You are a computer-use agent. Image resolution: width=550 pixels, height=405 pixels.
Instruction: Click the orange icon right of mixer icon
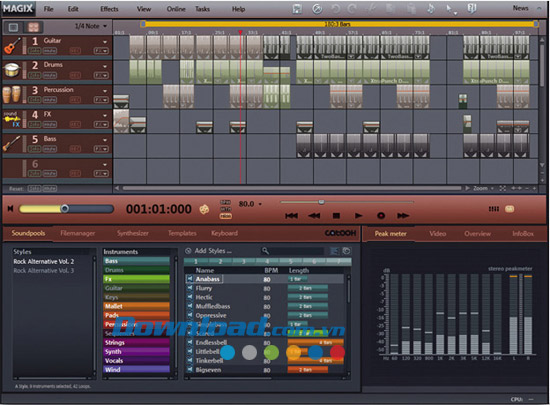click(x=510, y=209)
